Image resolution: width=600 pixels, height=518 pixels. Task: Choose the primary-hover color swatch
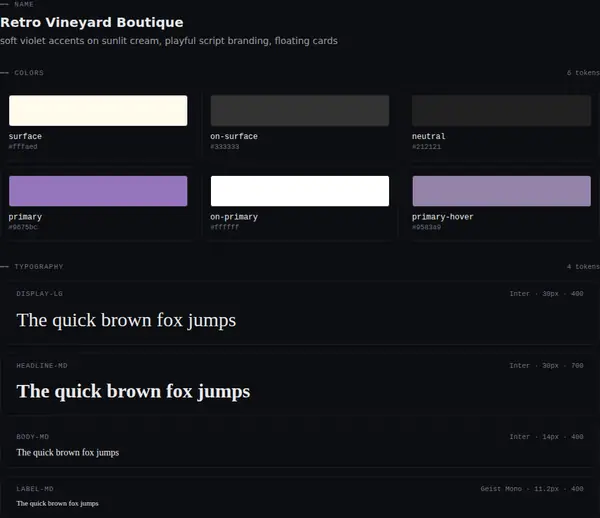coord(501,191)
